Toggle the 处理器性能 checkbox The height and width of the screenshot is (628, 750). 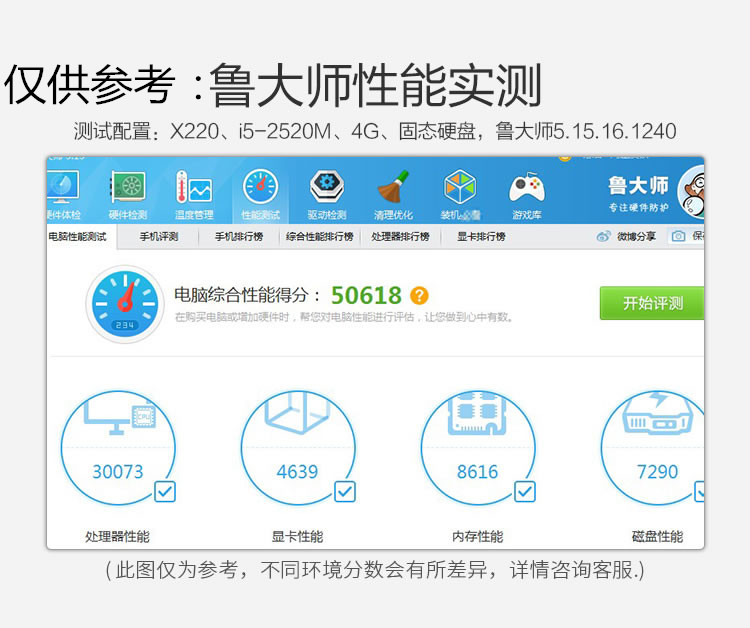(x=165, y=492)
